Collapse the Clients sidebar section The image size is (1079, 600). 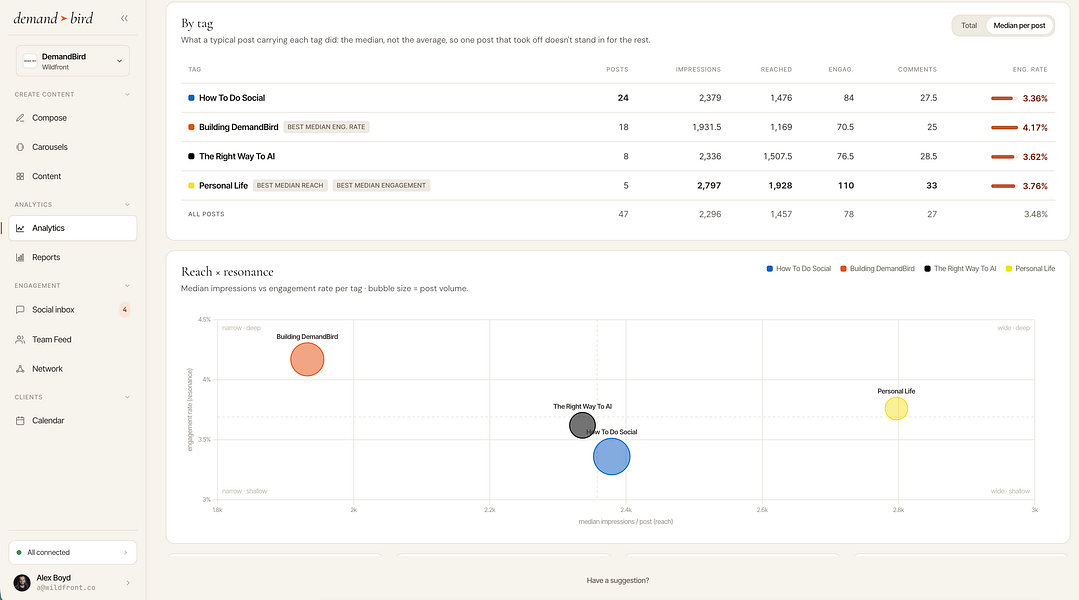(x=127, y=397)
